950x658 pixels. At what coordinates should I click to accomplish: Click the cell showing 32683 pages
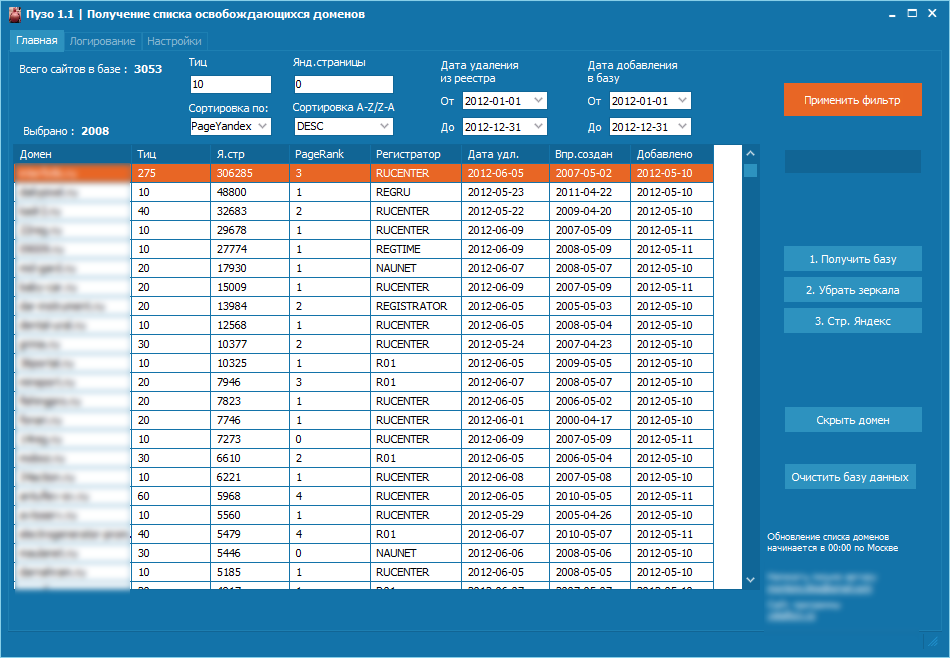click(250, 211)
